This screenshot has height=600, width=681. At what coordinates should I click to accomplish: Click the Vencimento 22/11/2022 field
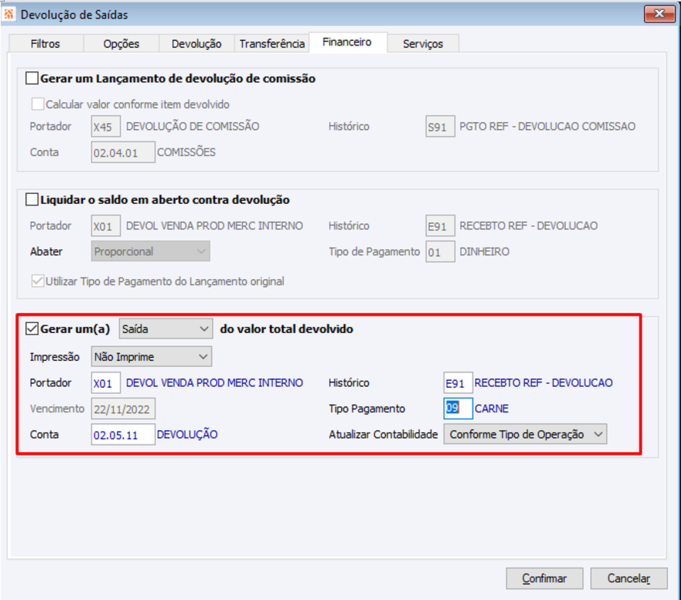click(123, 408)
